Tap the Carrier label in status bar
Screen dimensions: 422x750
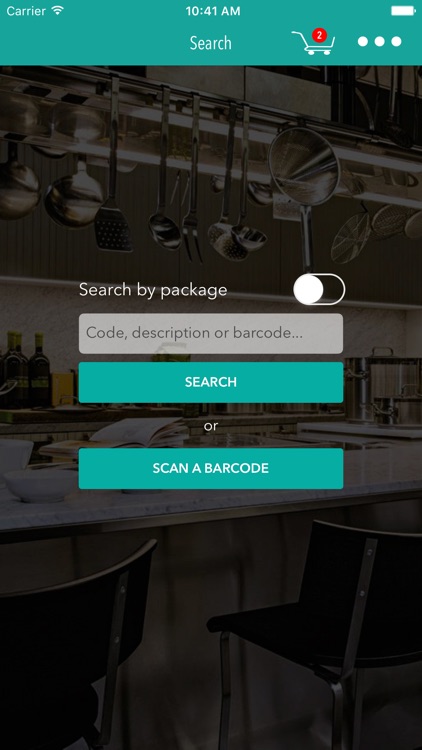click(x=26, y=11)
